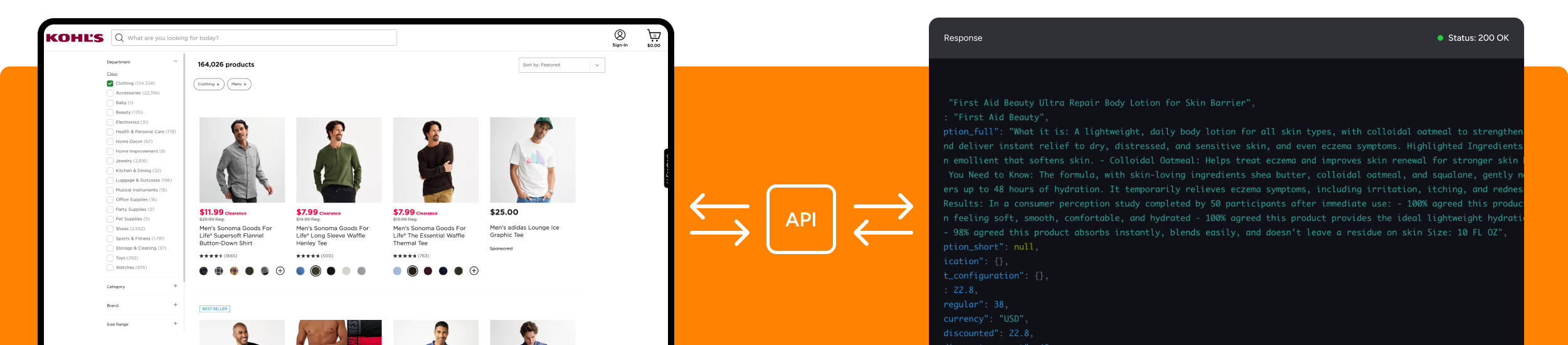Expand the Category filter section
The height and width of the screenshot is (345, 1568).
click(175, 286)
